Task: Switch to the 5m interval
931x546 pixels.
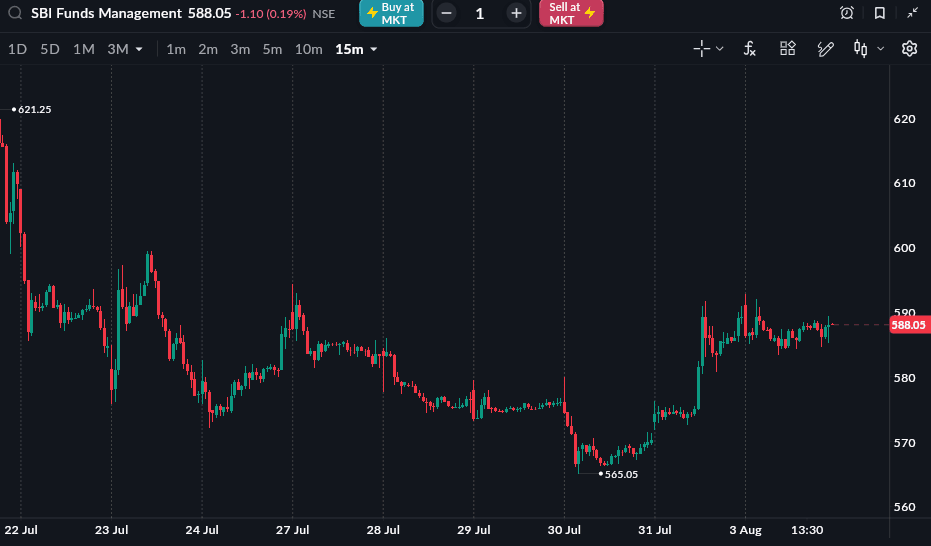Action: point(273,49)
